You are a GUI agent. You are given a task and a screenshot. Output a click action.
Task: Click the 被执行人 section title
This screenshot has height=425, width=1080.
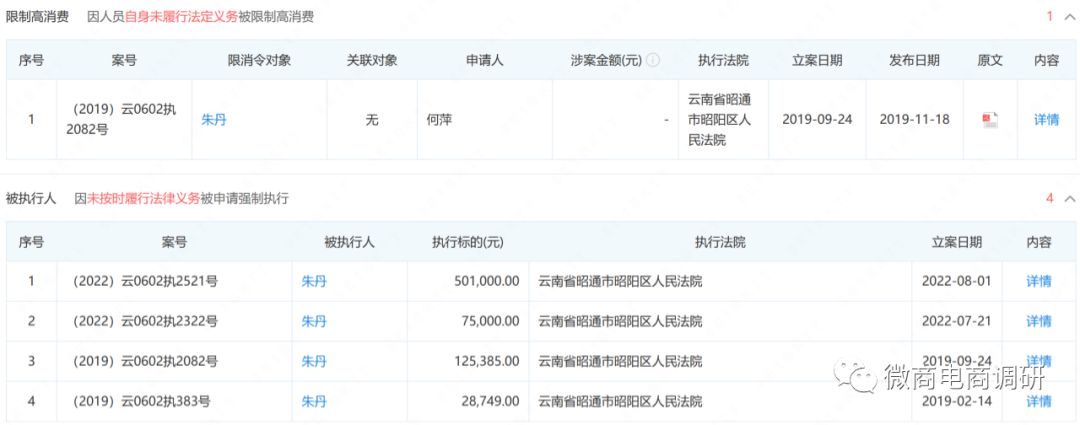click(x=31, y=199)
